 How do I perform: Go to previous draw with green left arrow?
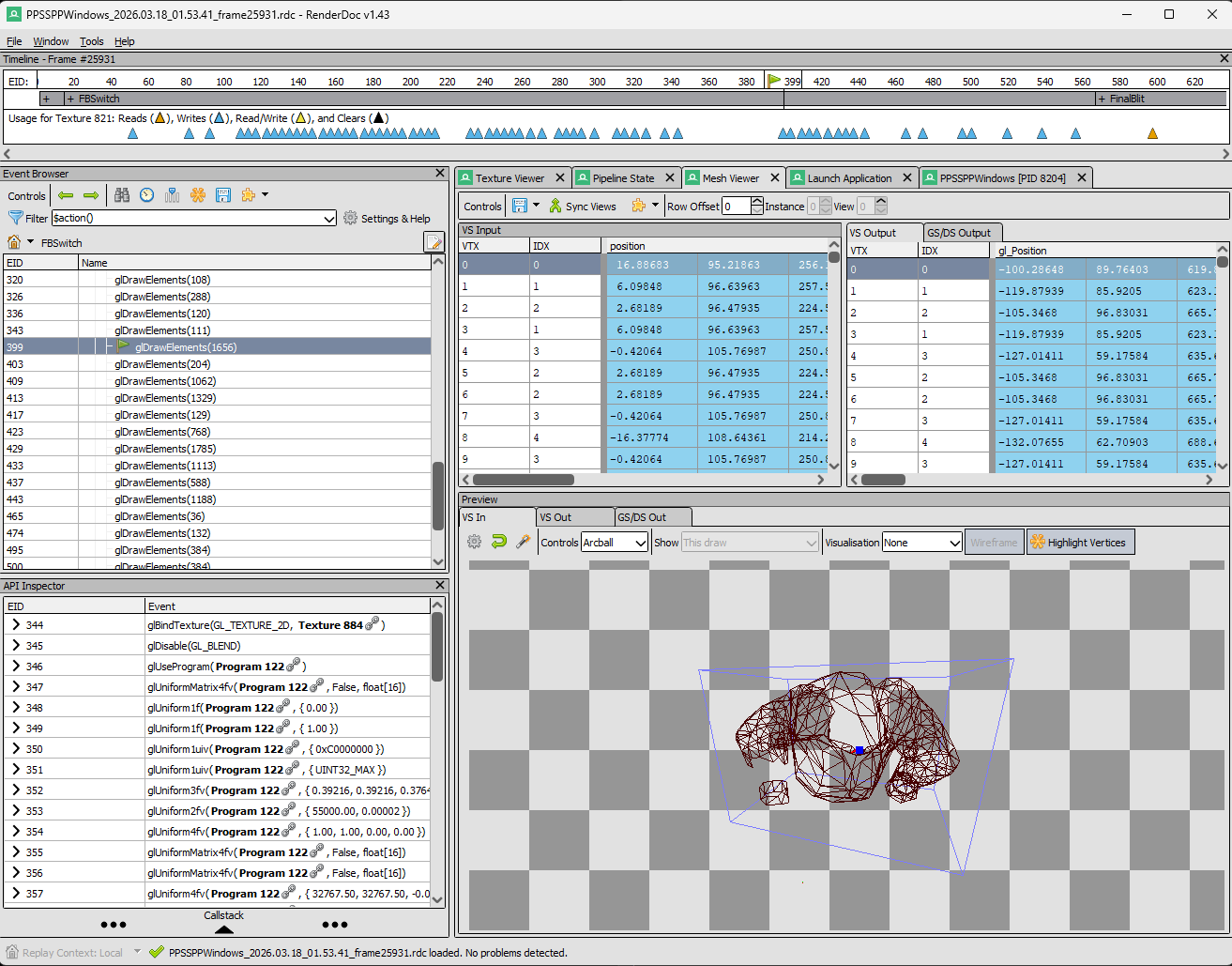point(66,195)
